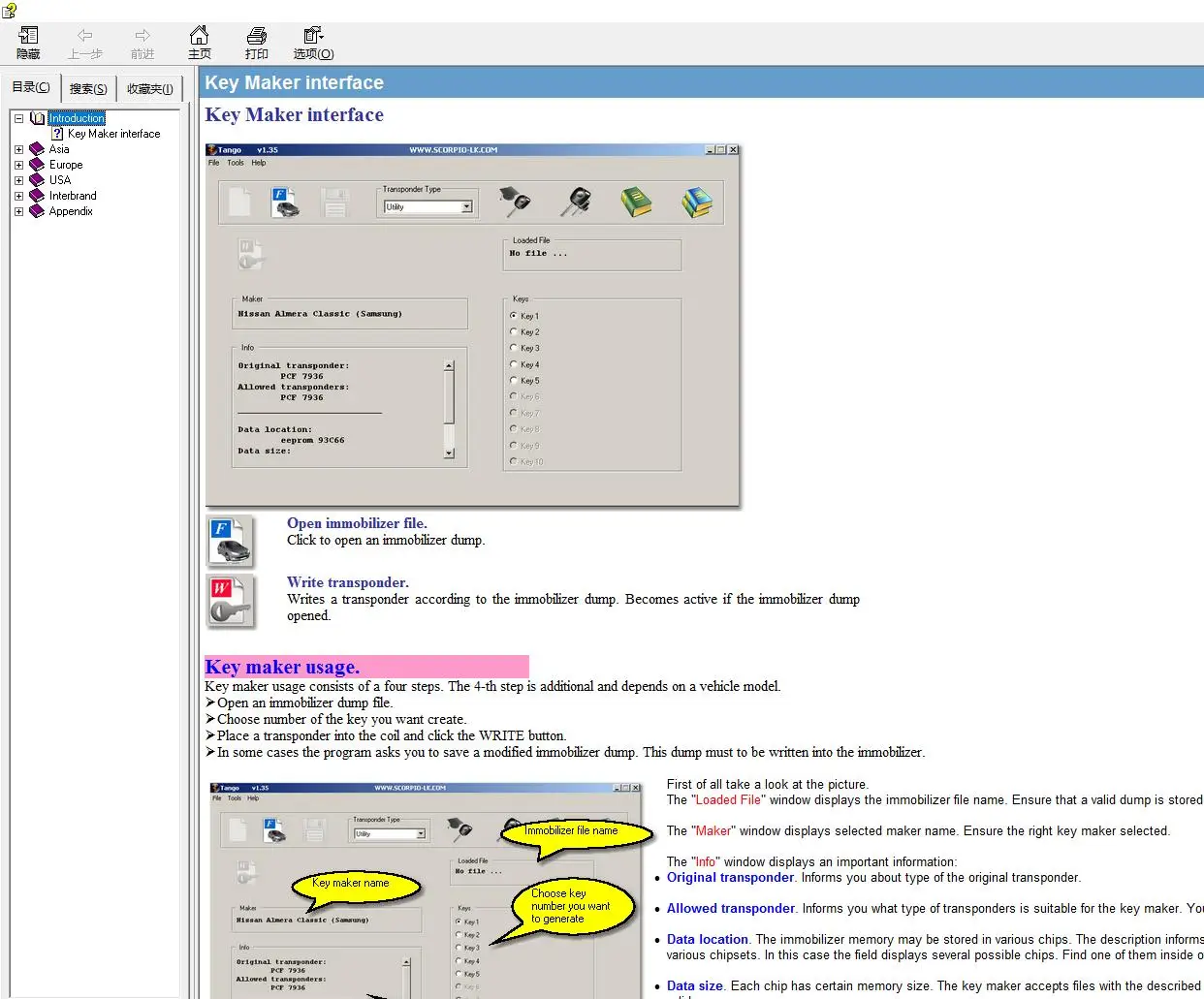Open the Options (选项) toolbar menu

(313, 44)
